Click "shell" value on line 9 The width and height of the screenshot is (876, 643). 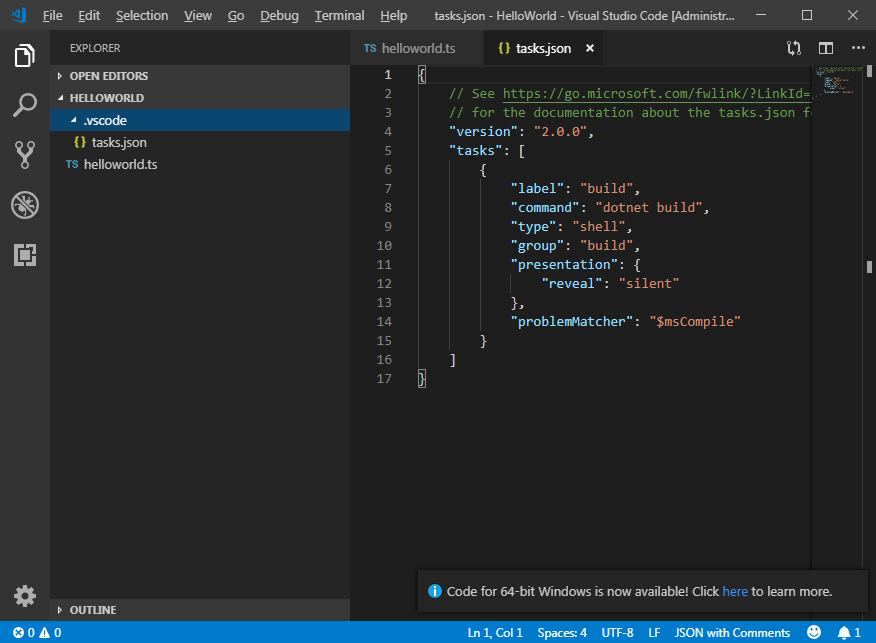pyautogui.click(x=599, y=226)
